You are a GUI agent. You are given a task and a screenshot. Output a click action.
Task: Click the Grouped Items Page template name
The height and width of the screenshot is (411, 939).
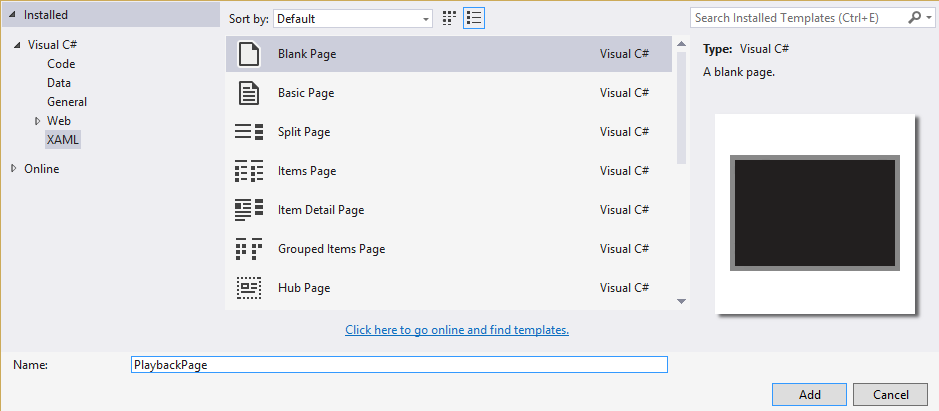332,249
